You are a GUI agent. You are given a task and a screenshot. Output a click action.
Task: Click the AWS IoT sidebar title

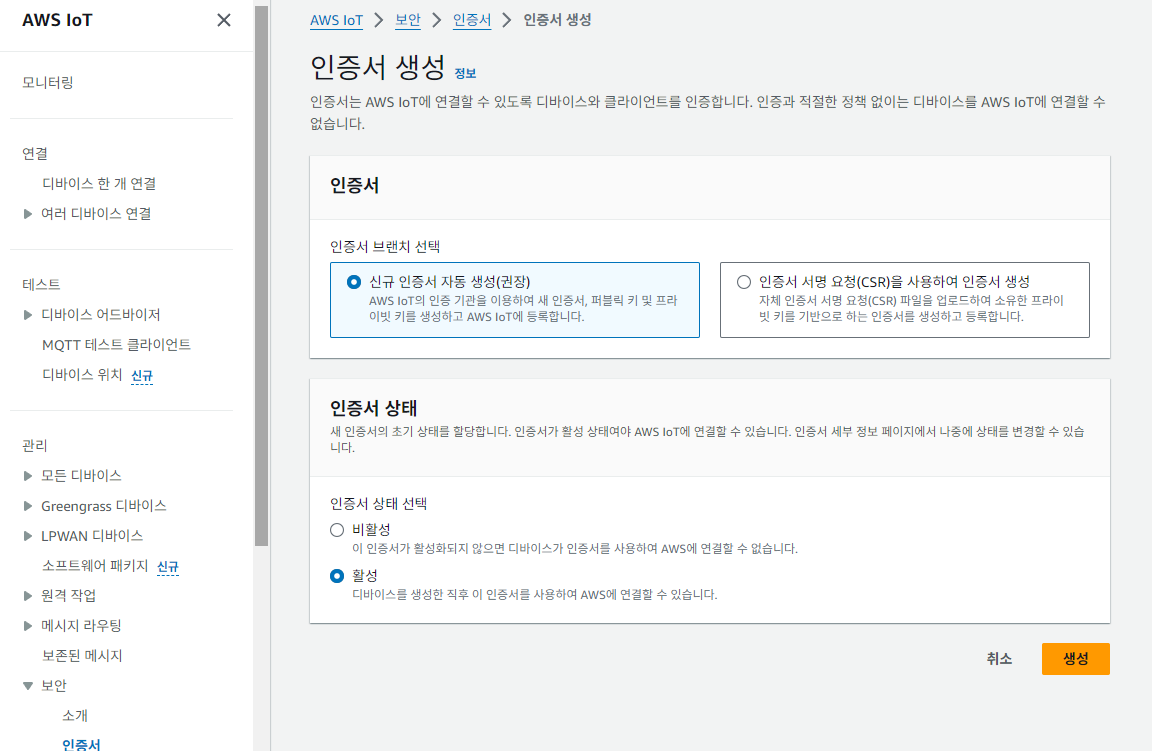click(x=57, y=21)
